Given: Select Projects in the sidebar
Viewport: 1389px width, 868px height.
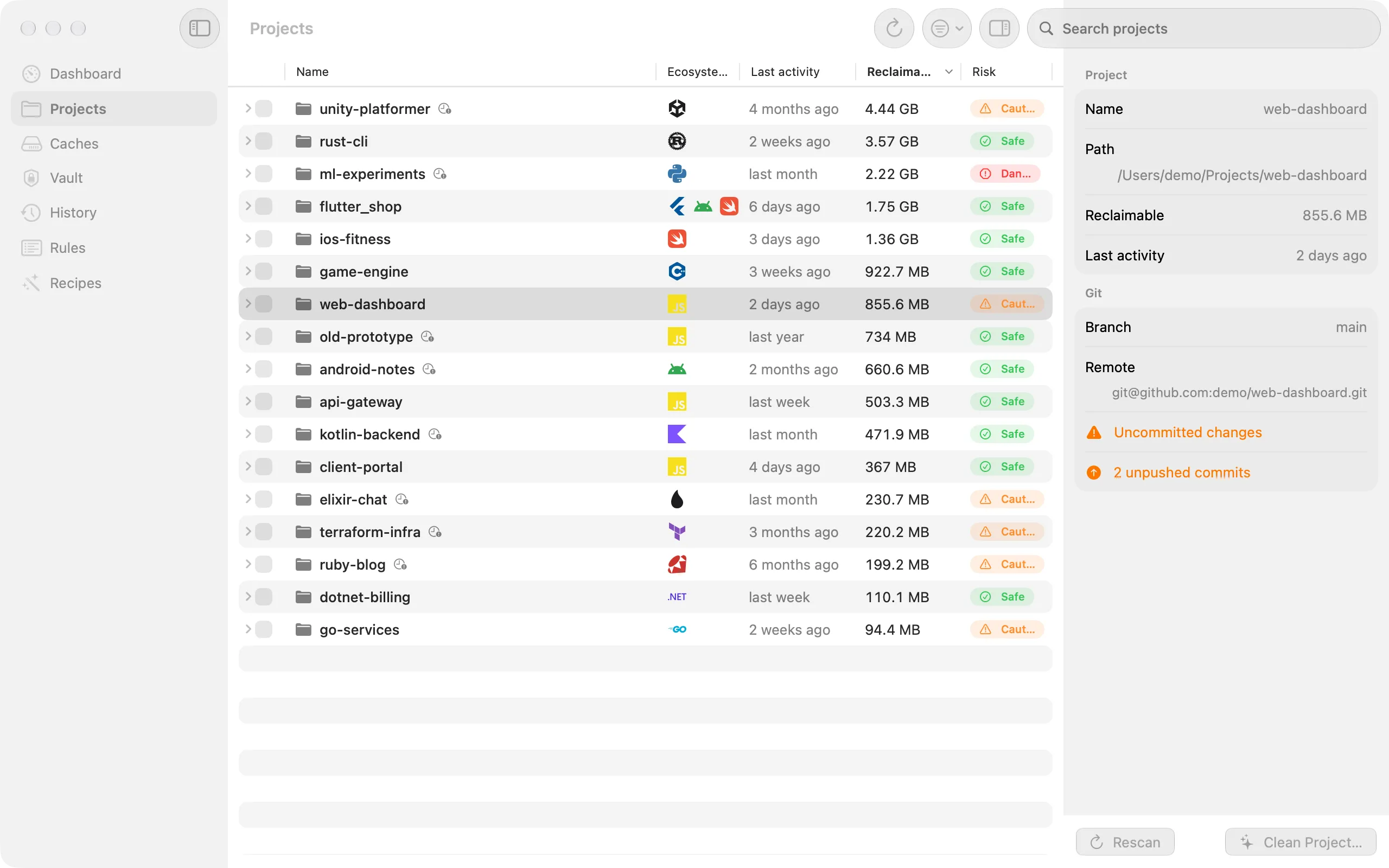Looking at the screenshot, I should [x=113, y=108].
